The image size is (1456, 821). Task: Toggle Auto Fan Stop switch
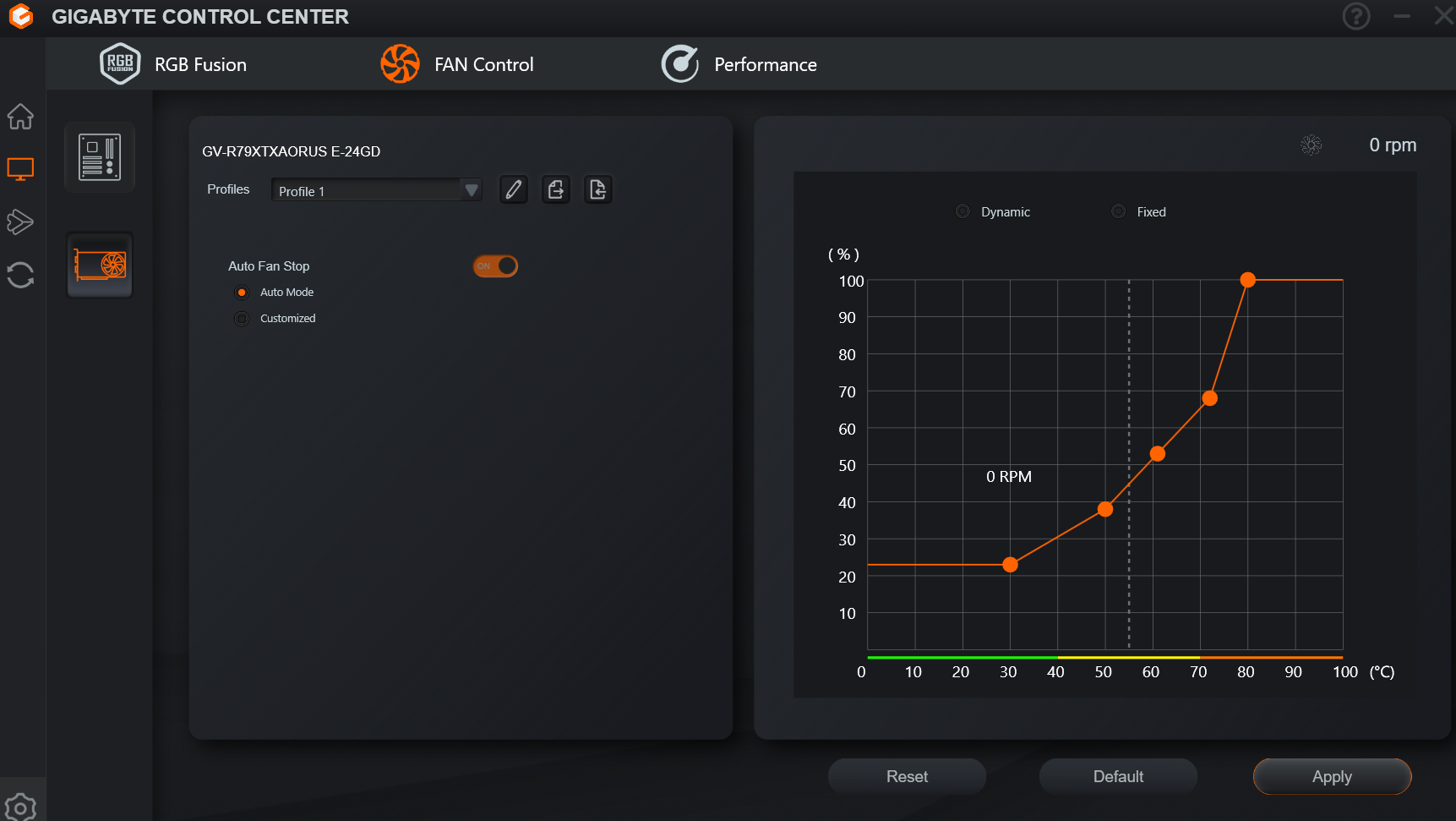click(495, 265)
